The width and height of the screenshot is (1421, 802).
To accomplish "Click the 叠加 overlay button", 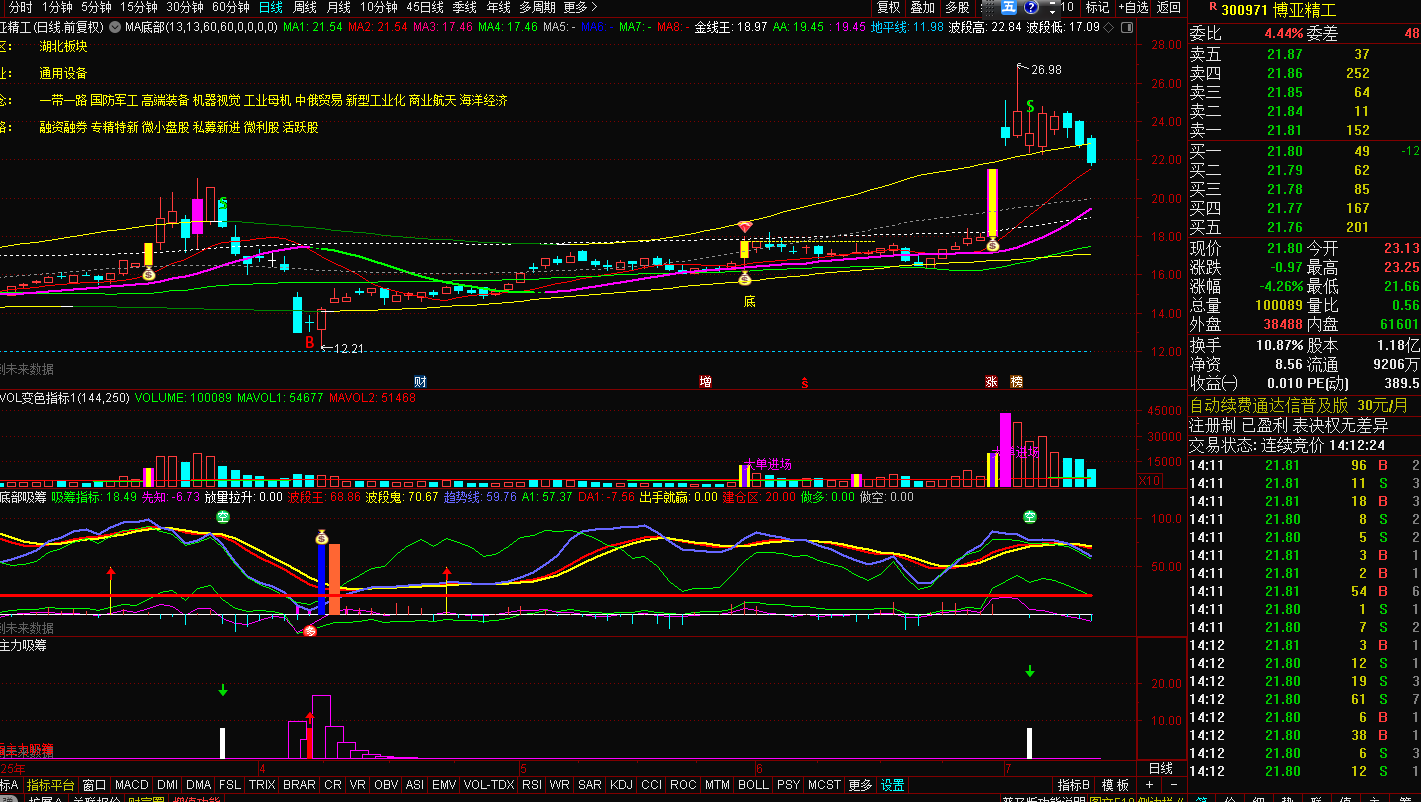I will pyautogui.click(x=922, y=7).
